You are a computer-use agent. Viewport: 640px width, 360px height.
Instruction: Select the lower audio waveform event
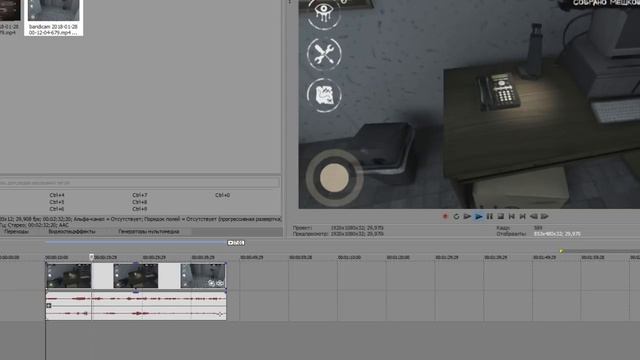coord(136,313)
